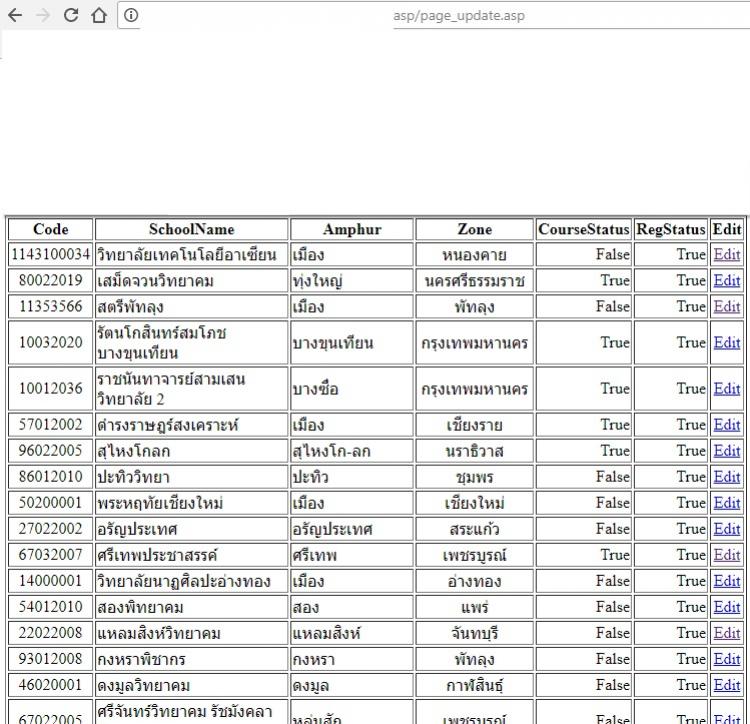Reload the page with refresh icon

click(x=70, y=15)
